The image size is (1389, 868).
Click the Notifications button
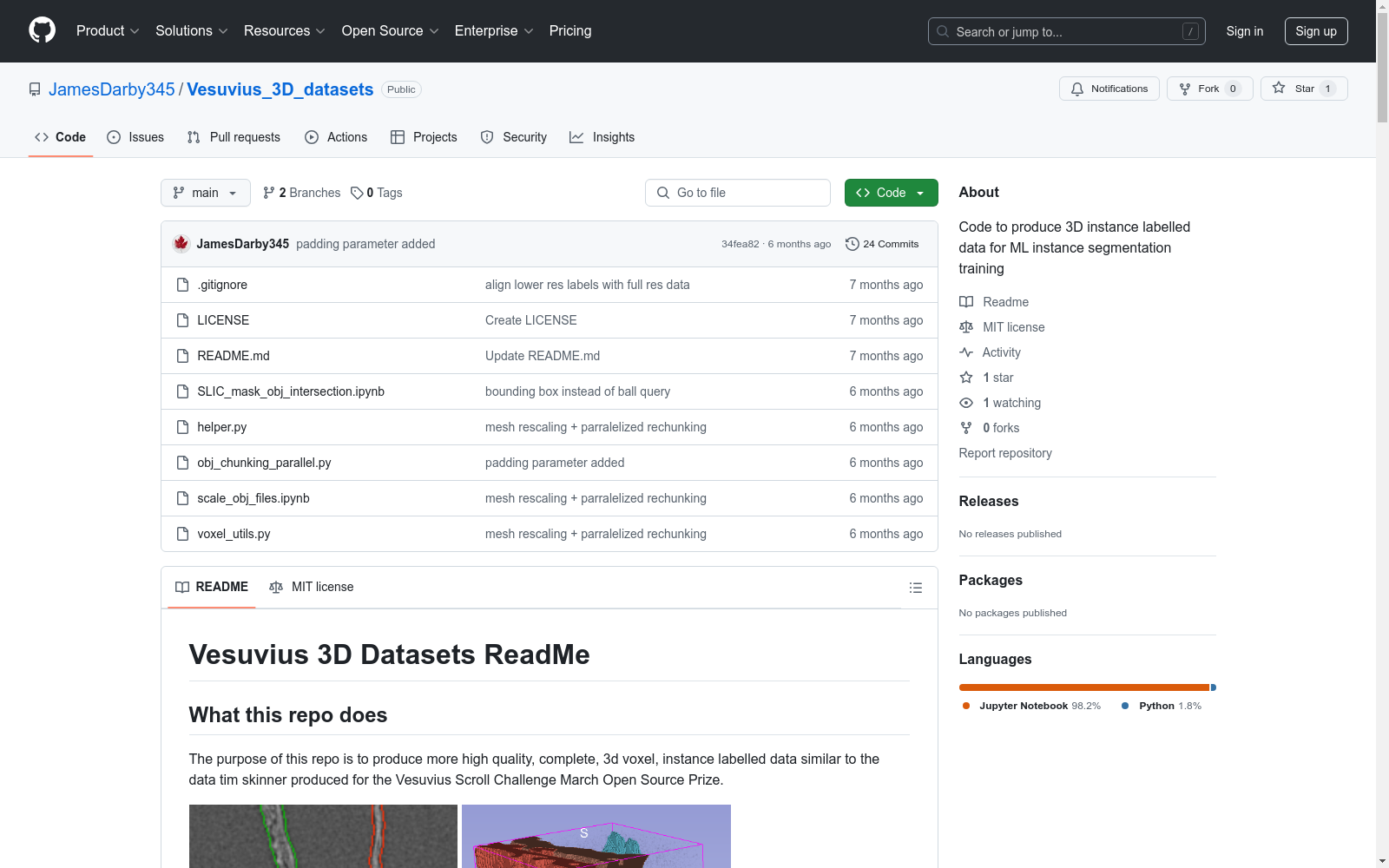(1109, 89)
